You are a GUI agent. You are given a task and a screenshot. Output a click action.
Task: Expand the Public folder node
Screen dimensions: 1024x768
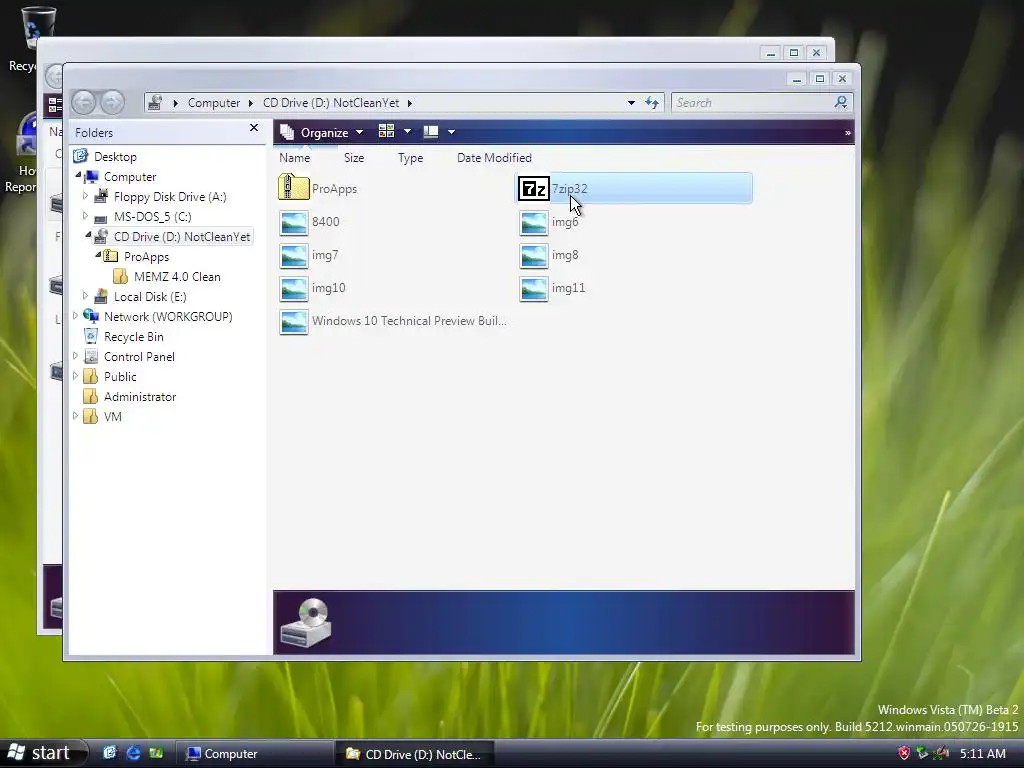tap(75, 376)
